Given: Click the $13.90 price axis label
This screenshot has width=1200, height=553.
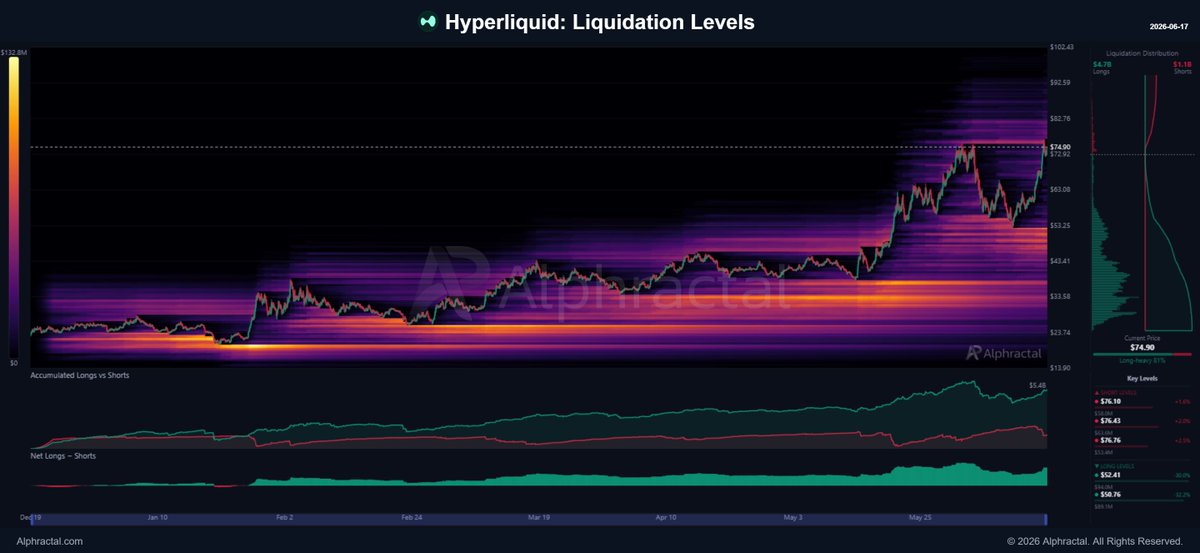Looking at the screenshot, I should coord(1060,367).
